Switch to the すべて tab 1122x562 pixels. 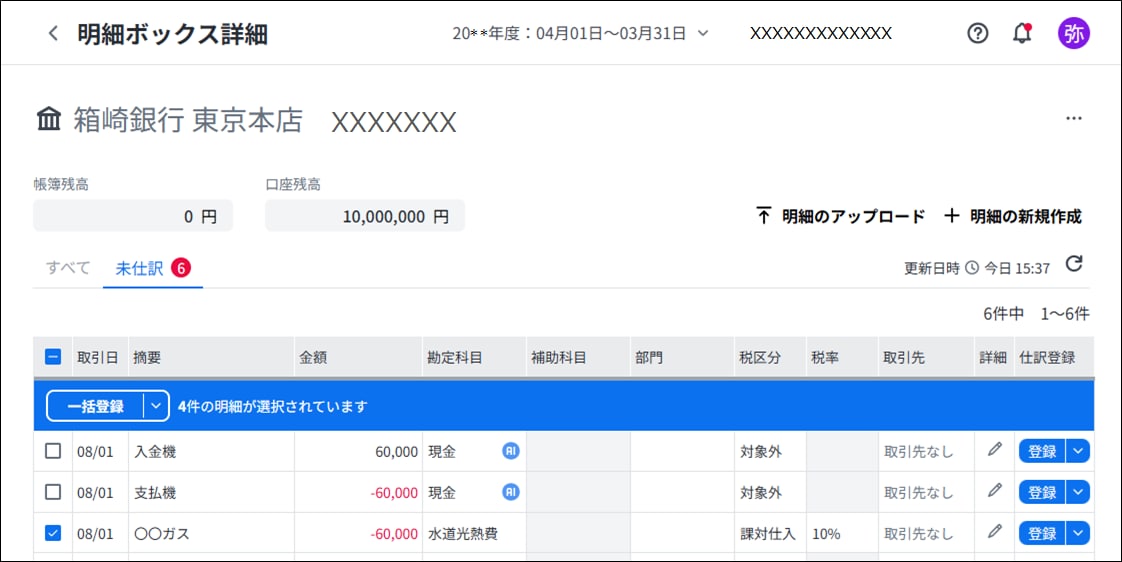coord(68,268)
